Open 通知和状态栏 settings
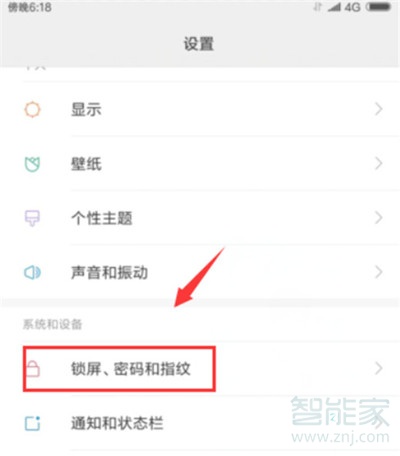This screenshot has height=456, width=400. click(x=200, y=423)
